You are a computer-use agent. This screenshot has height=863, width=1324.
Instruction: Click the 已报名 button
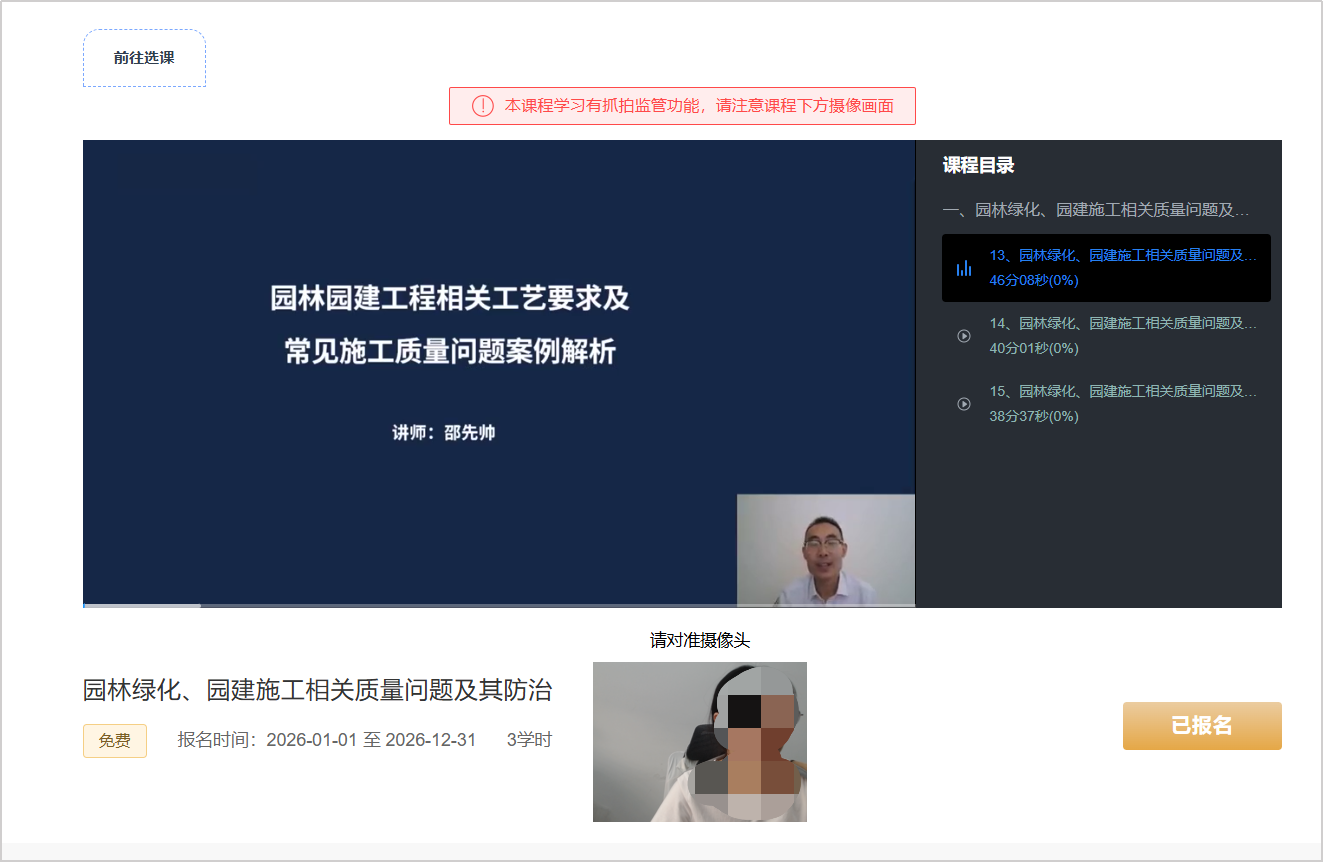(1202, 726)
